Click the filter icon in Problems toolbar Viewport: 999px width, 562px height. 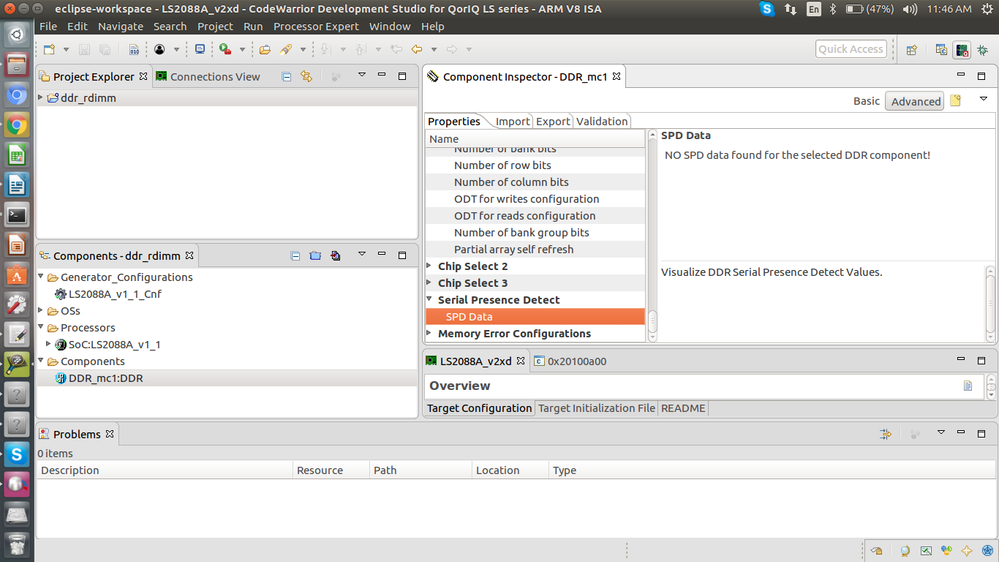886,434
